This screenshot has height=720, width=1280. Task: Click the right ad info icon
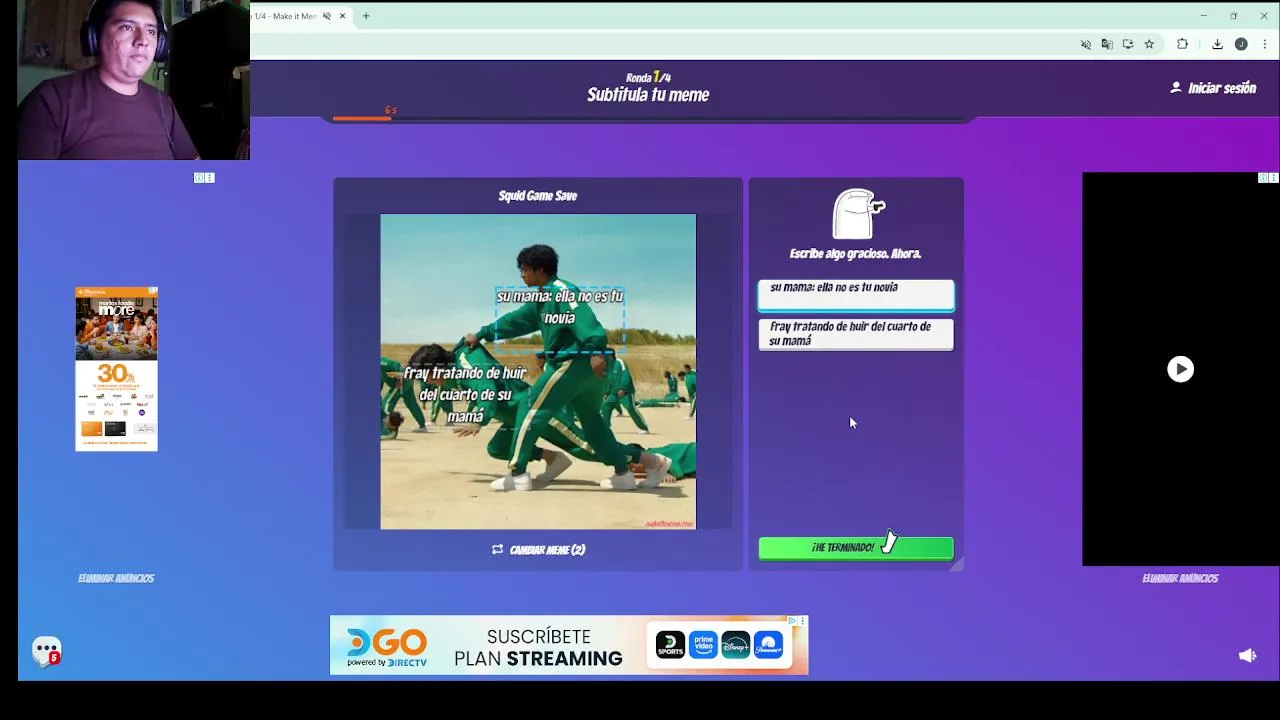(x=1263, y=178)
